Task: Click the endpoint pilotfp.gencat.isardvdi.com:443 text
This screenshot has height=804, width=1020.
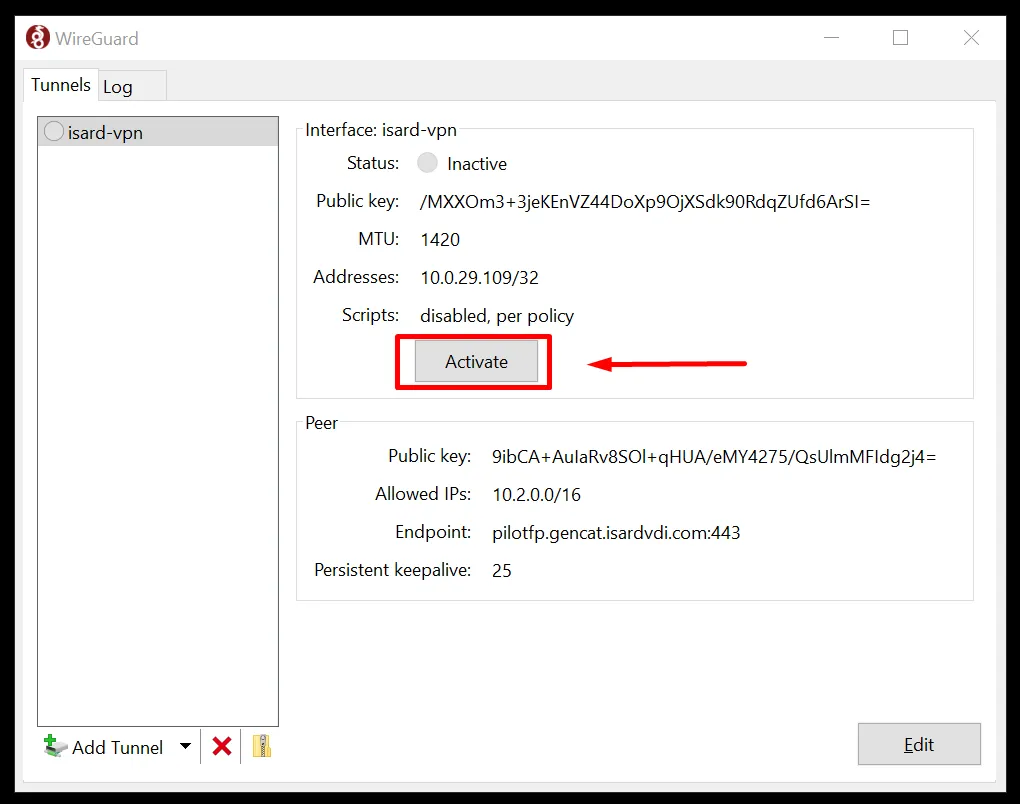Action: [616, 533]
